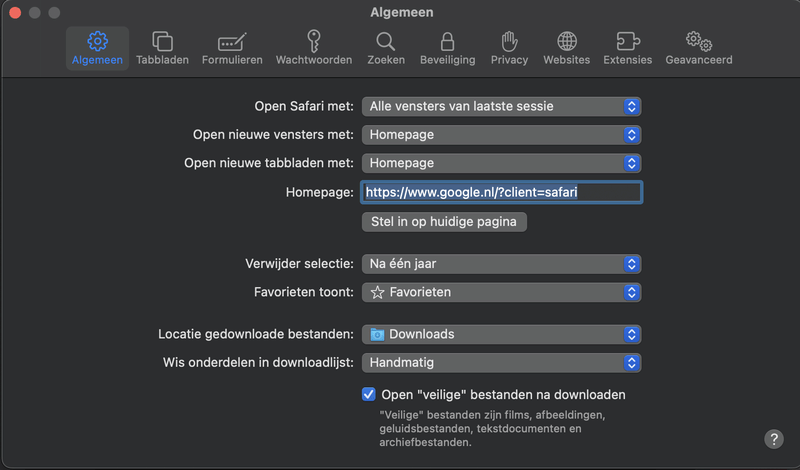Open the Beveiliging lock icon

(x=447, y=42)
